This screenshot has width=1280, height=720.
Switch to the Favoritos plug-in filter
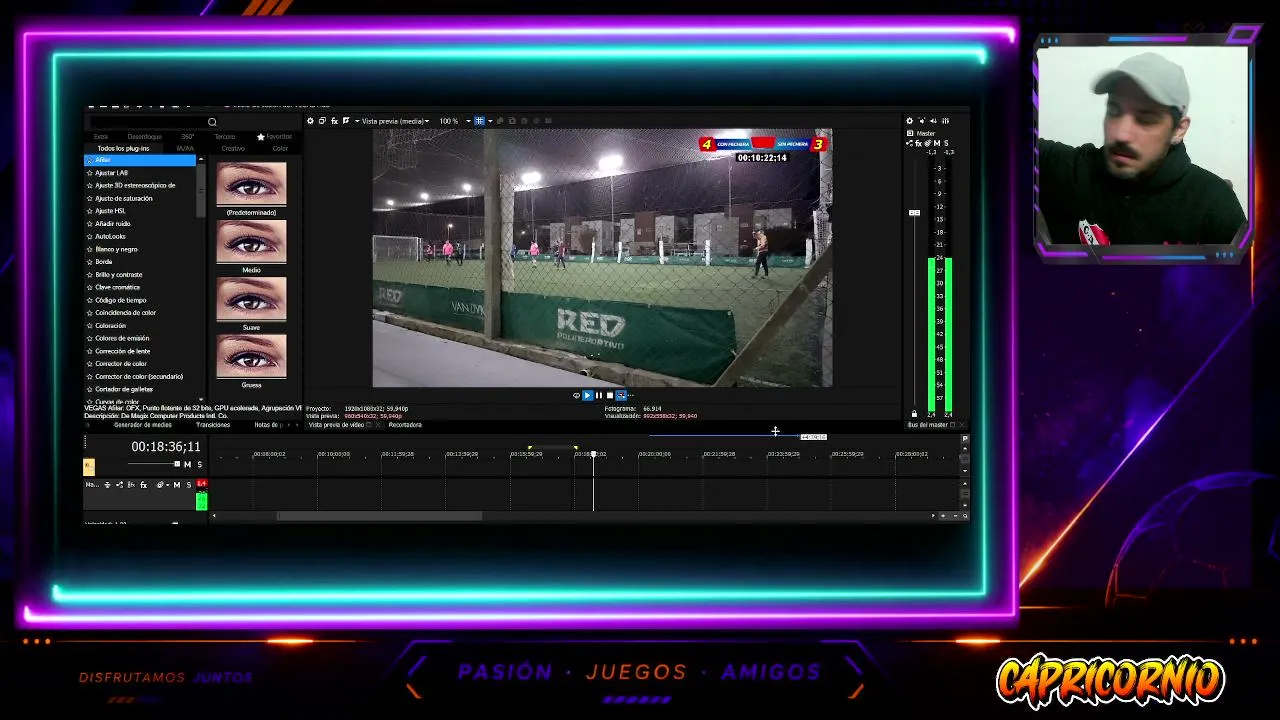point(275,136)
